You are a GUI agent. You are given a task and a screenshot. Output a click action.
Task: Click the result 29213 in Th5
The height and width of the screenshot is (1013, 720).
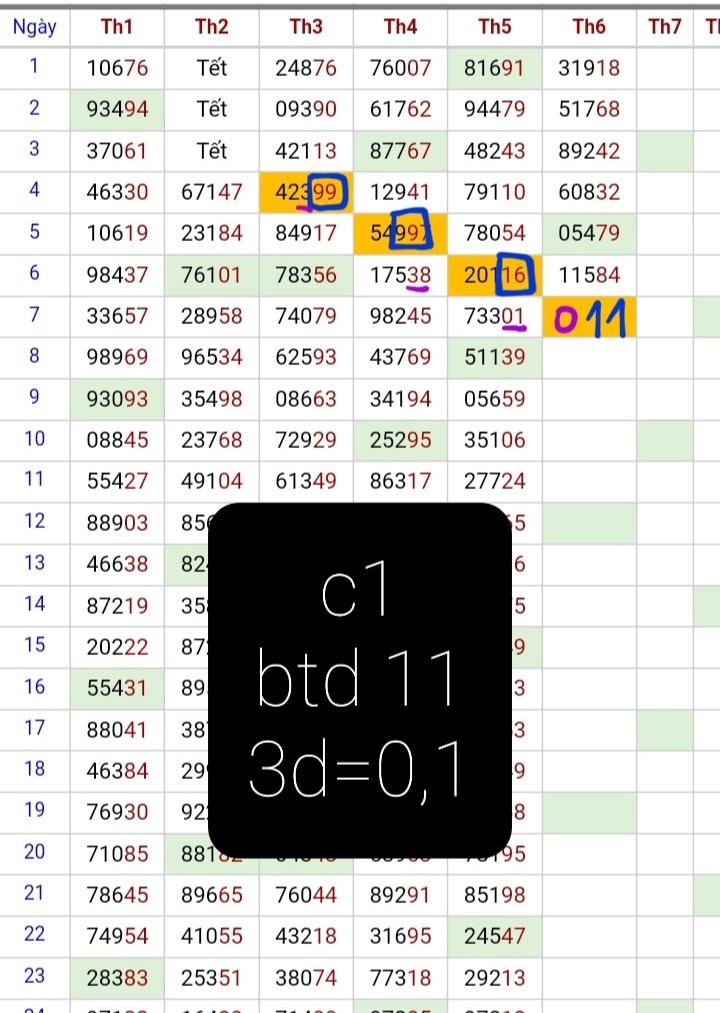coord(495,975)
